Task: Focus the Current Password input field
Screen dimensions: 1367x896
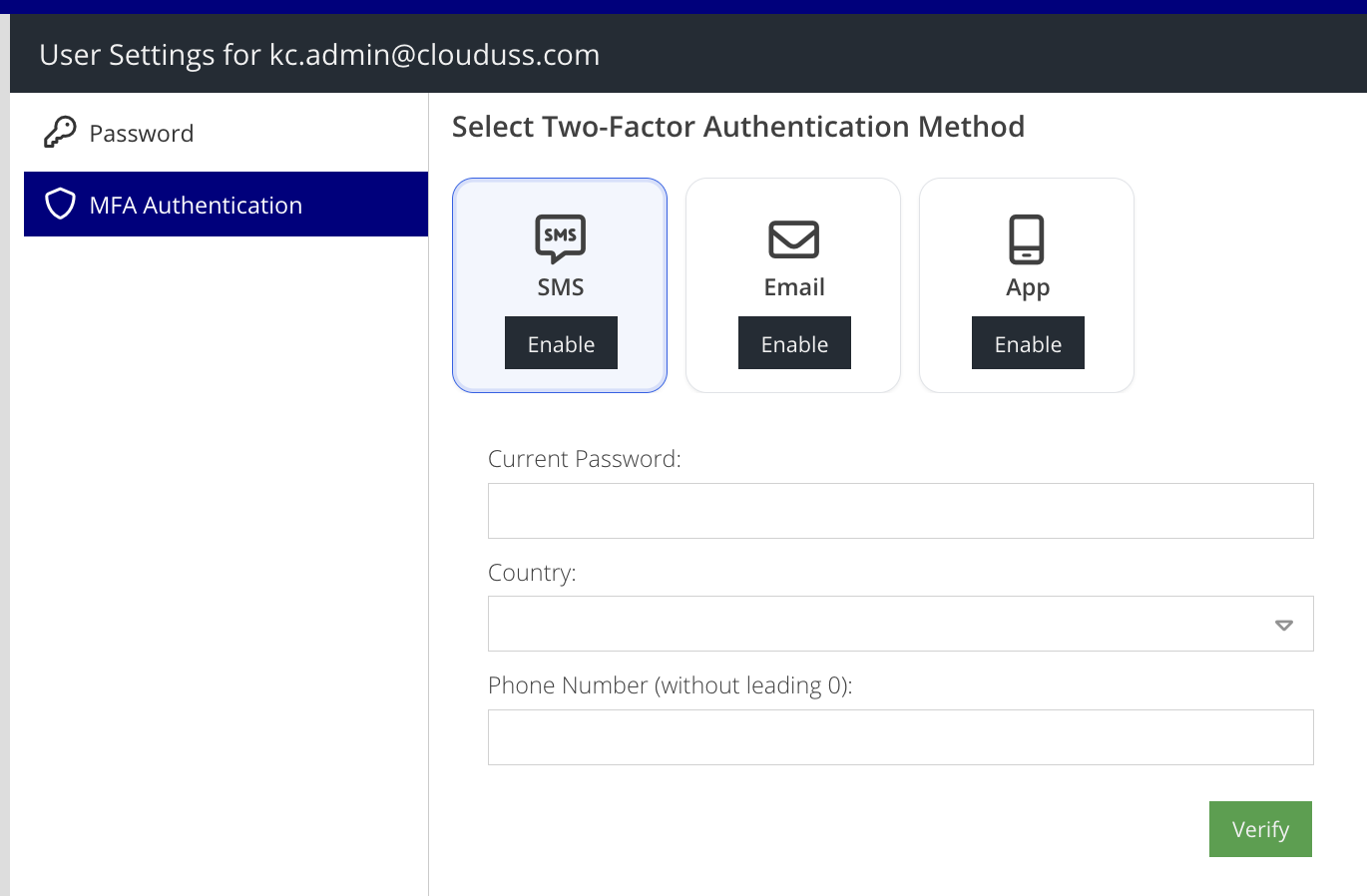Action: click(x=900, y=511)
